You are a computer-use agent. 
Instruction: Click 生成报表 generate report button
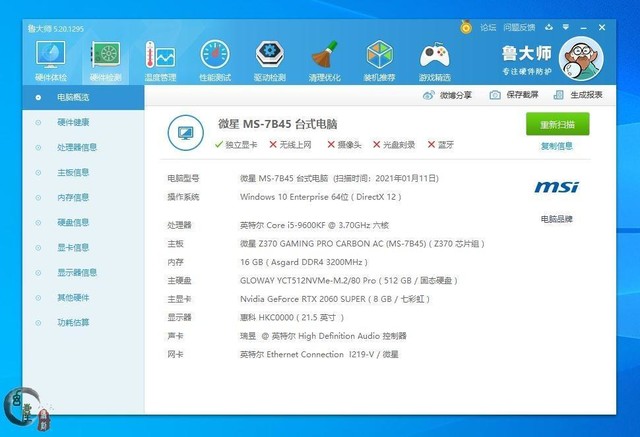[x=578, y=95]
